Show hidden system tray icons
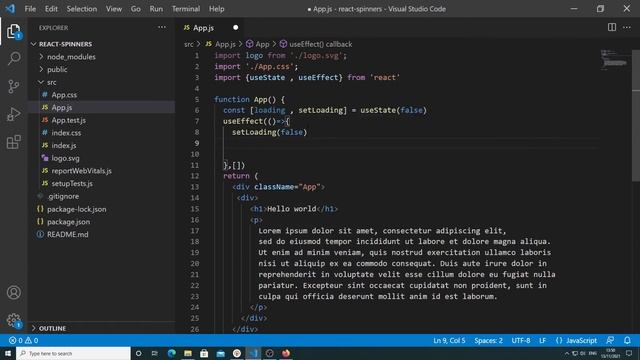The height and width of the screenshot is (360, 640). pos(567,353)
